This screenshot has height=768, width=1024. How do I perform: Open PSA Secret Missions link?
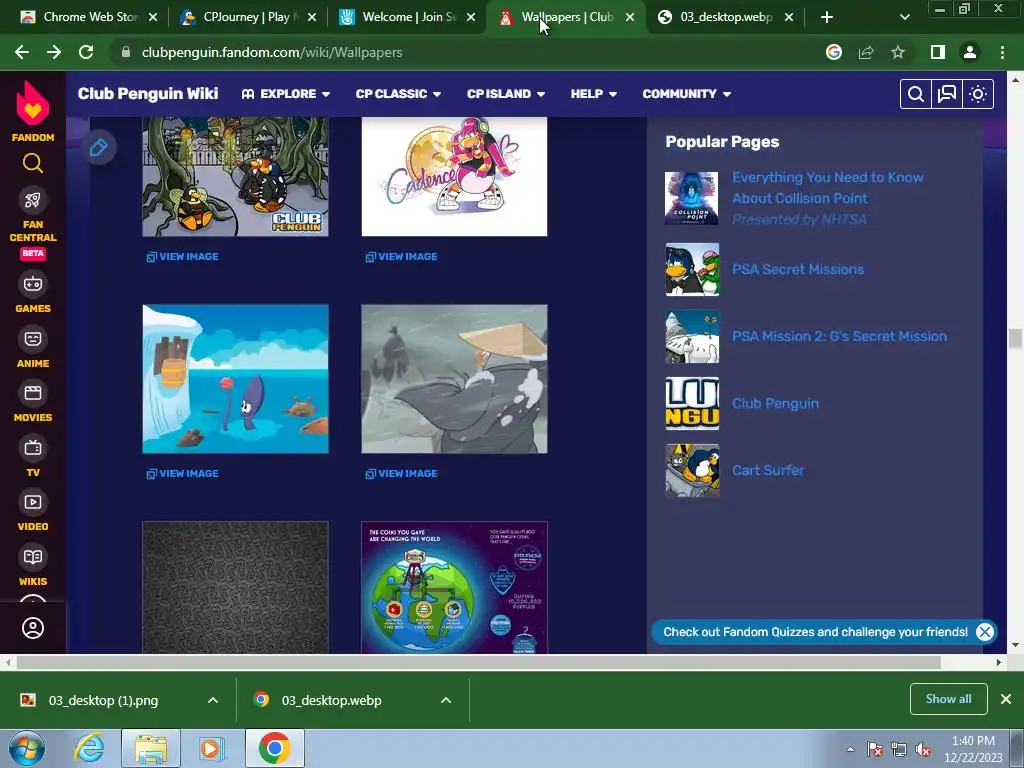[x=798, y=269]
